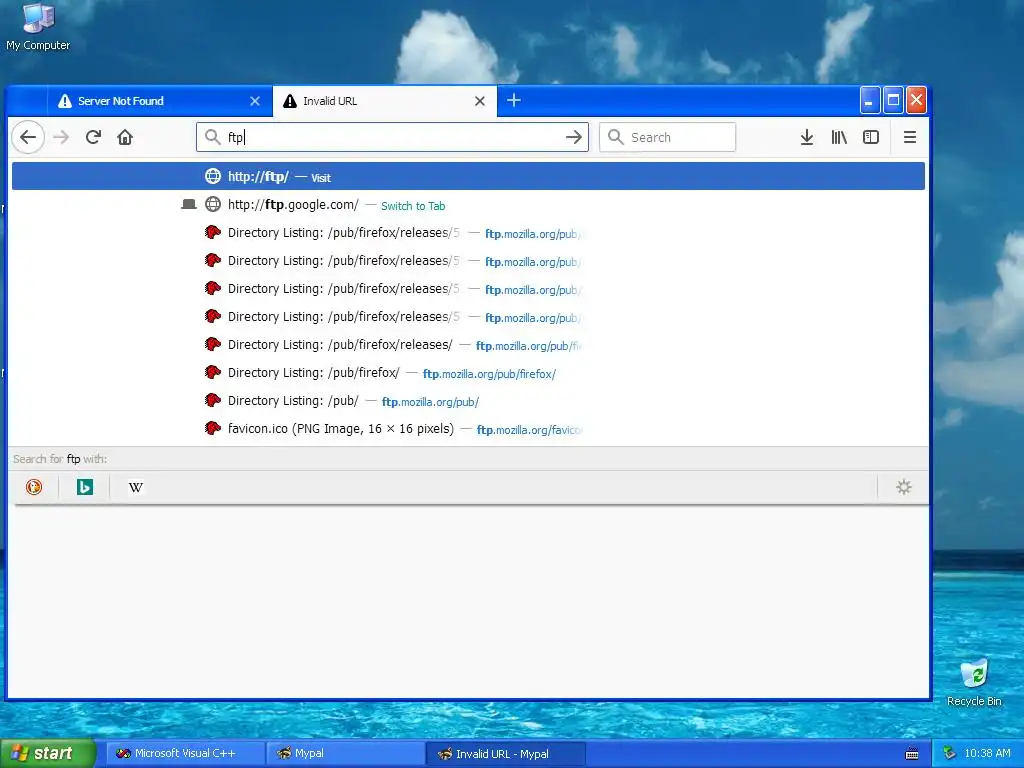Go back with the back arrow button
Image resolution: width=1024 pixels, height=768 pixels.
click(28, 137)
